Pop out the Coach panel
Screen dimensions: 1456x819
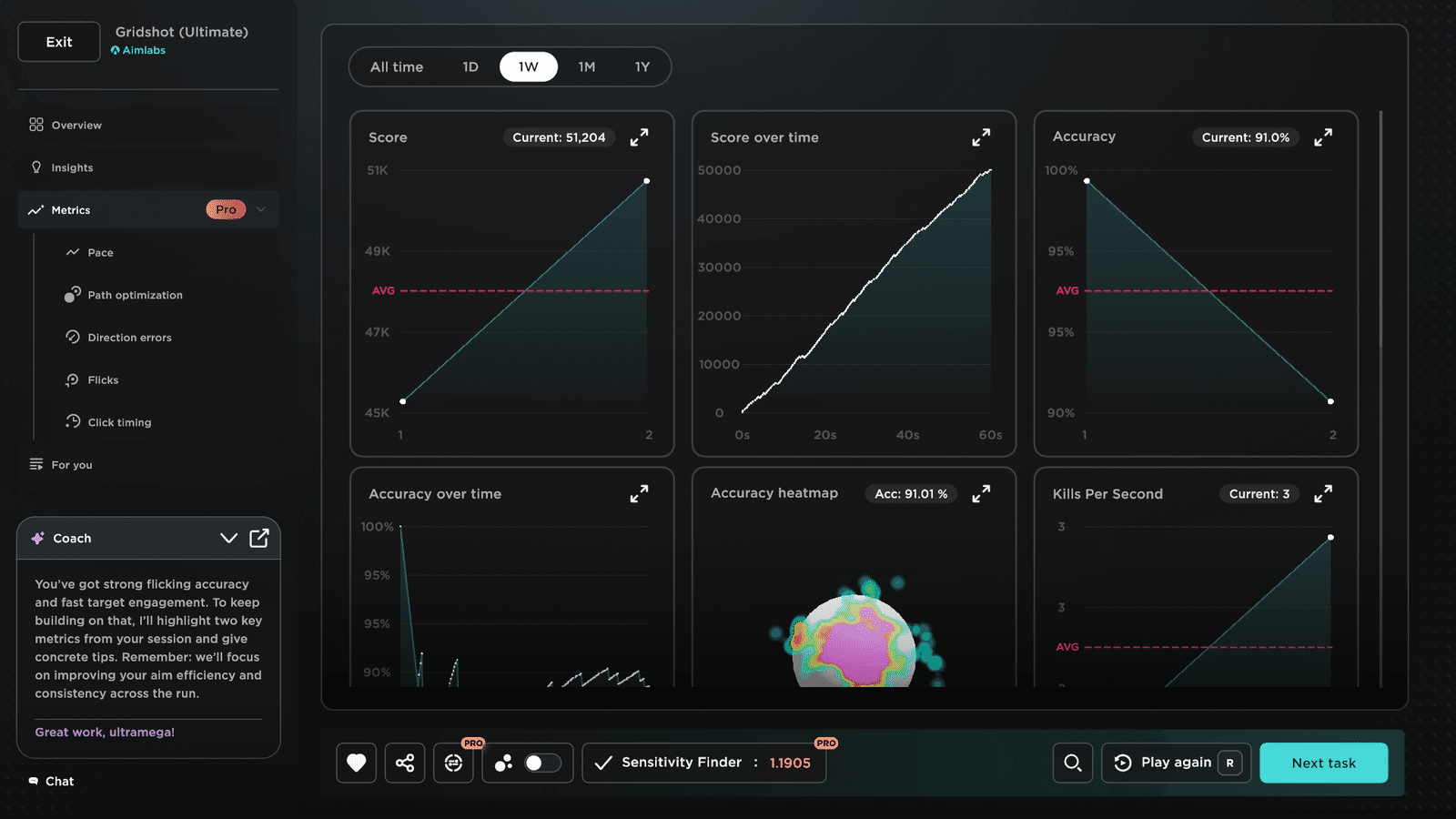point(259,538)
